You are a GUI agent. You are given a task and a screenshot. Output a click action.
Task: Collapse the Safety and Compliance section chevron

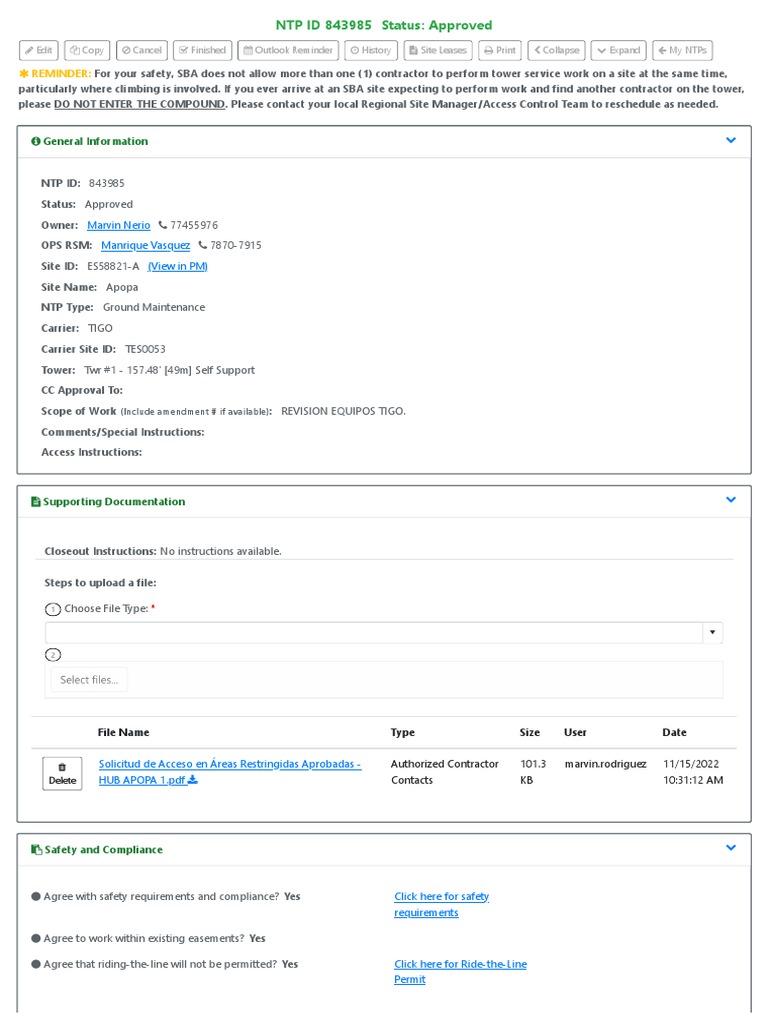pos(731,848)
